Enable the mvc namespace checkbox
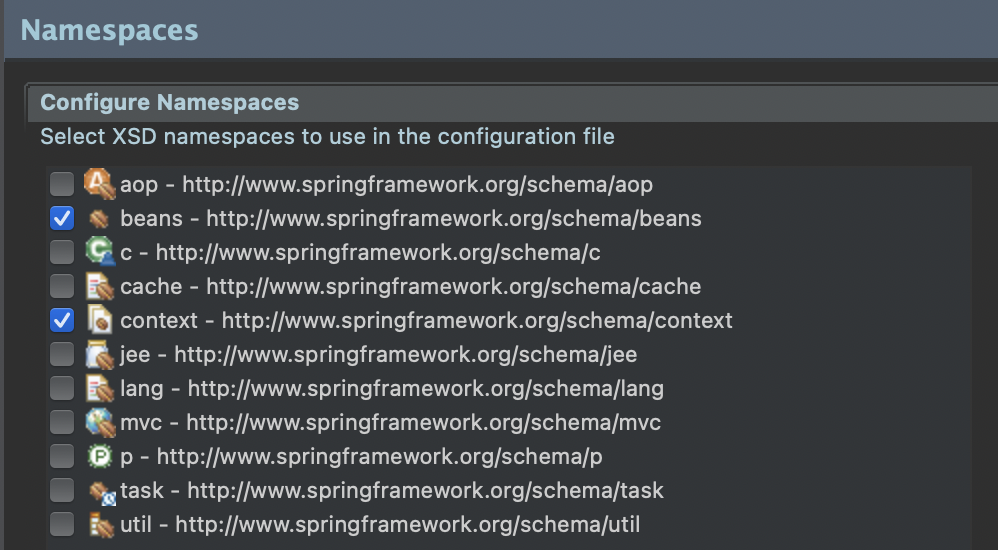 (x=62, y=423)
